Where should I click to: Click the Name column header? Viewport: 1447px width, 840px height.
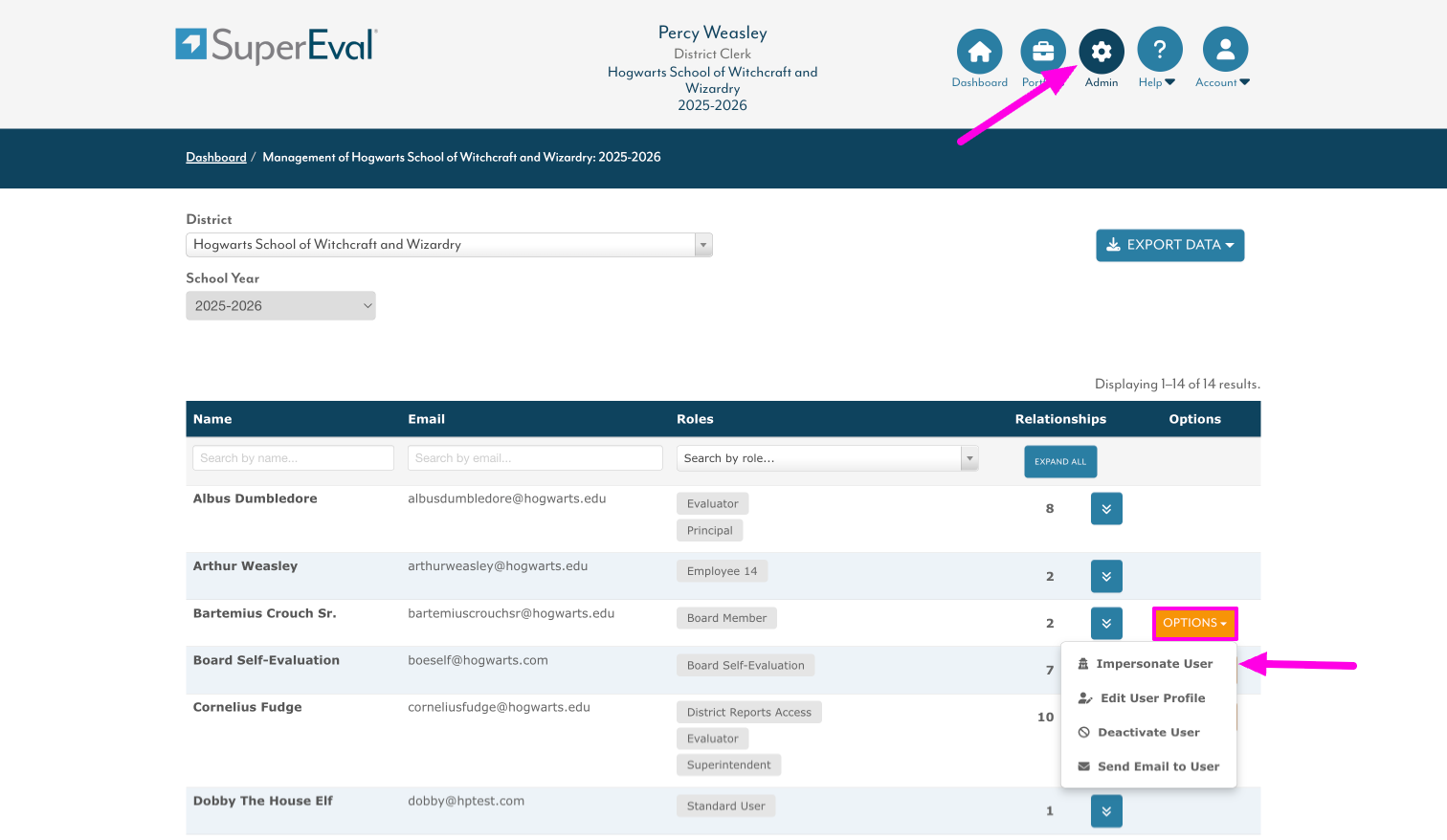point(212,419)
